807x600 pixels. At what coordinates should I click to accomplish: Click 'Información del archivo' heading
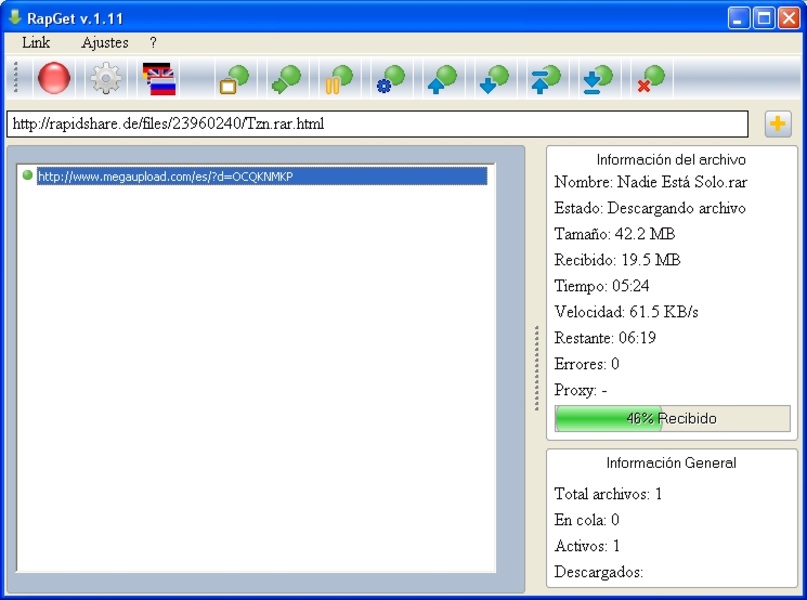671,160
